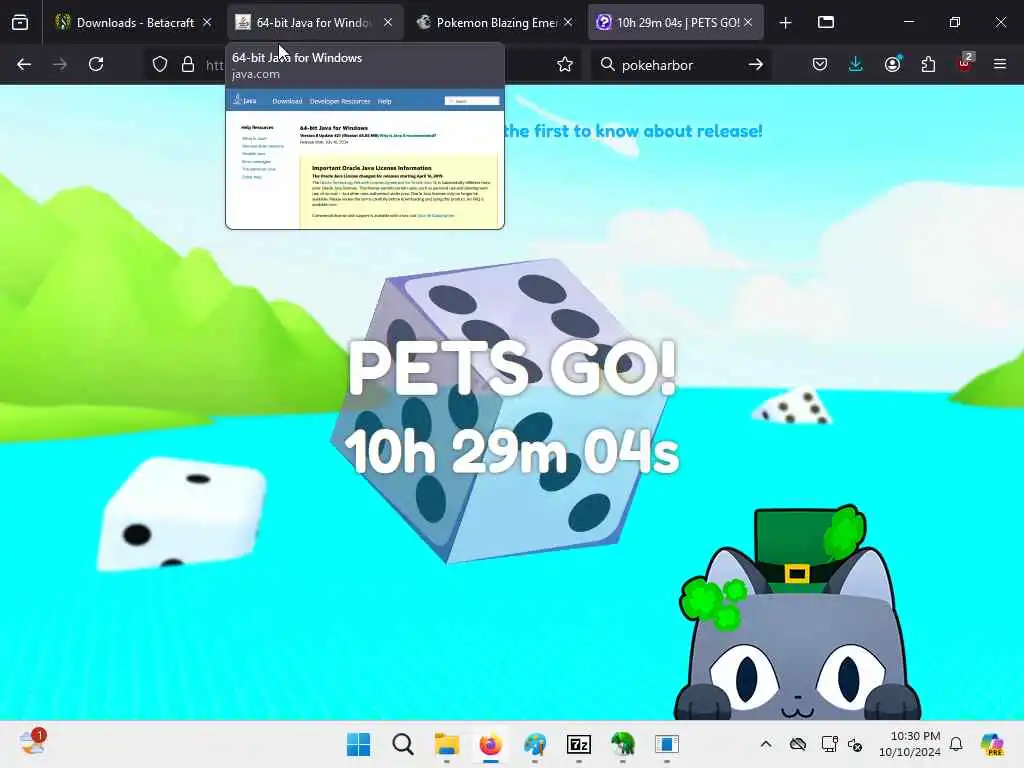Open the extensions puzzle menu
The image size is (1024, 768).
928,64
